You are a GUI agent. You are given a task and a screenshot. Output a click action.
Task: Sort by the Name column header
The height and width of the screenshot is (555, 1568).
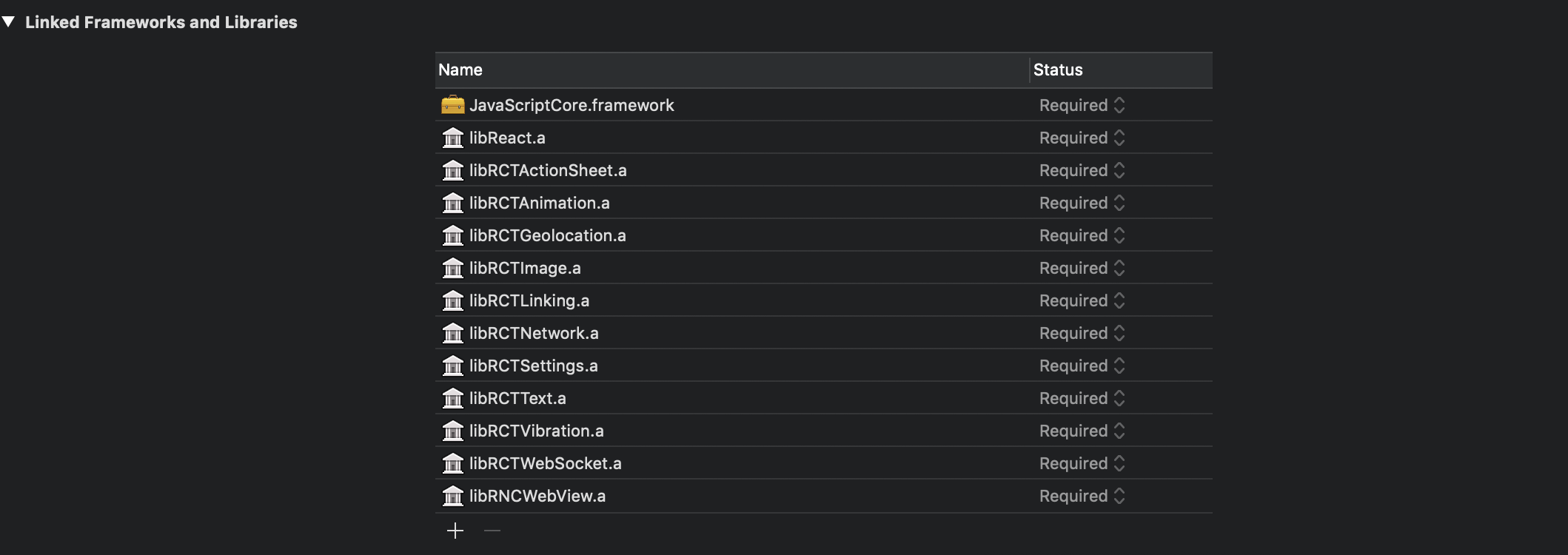pos(732,70)
